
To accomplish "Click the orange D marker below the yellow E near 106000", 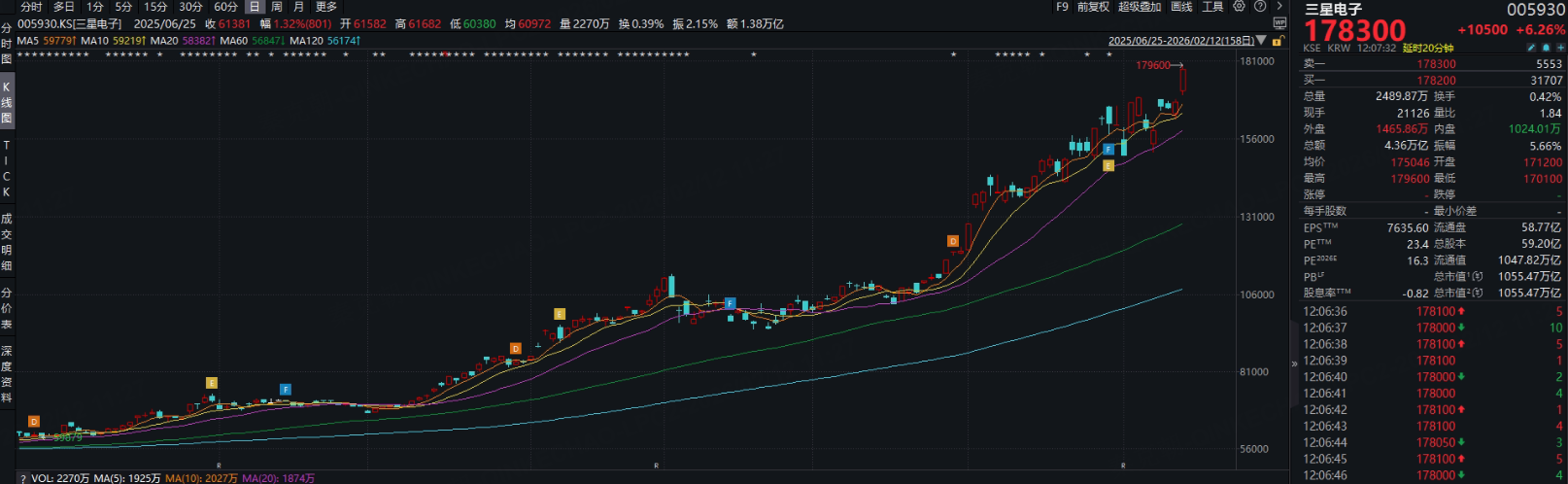I will [516, 348].
